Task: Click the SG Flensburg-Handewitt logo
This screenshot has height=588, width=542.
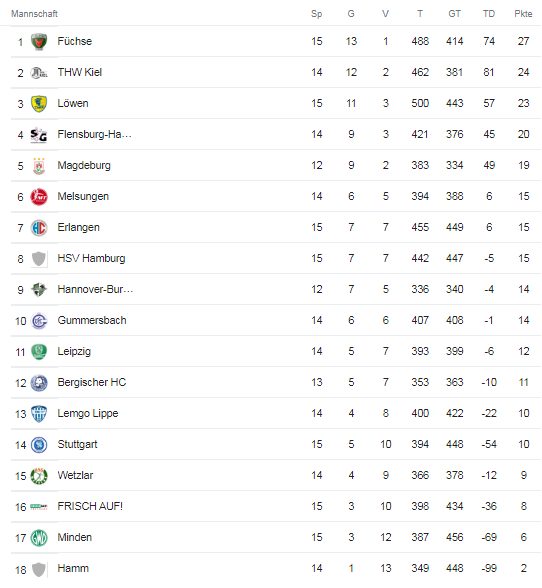Action: [x=39, y=135]
